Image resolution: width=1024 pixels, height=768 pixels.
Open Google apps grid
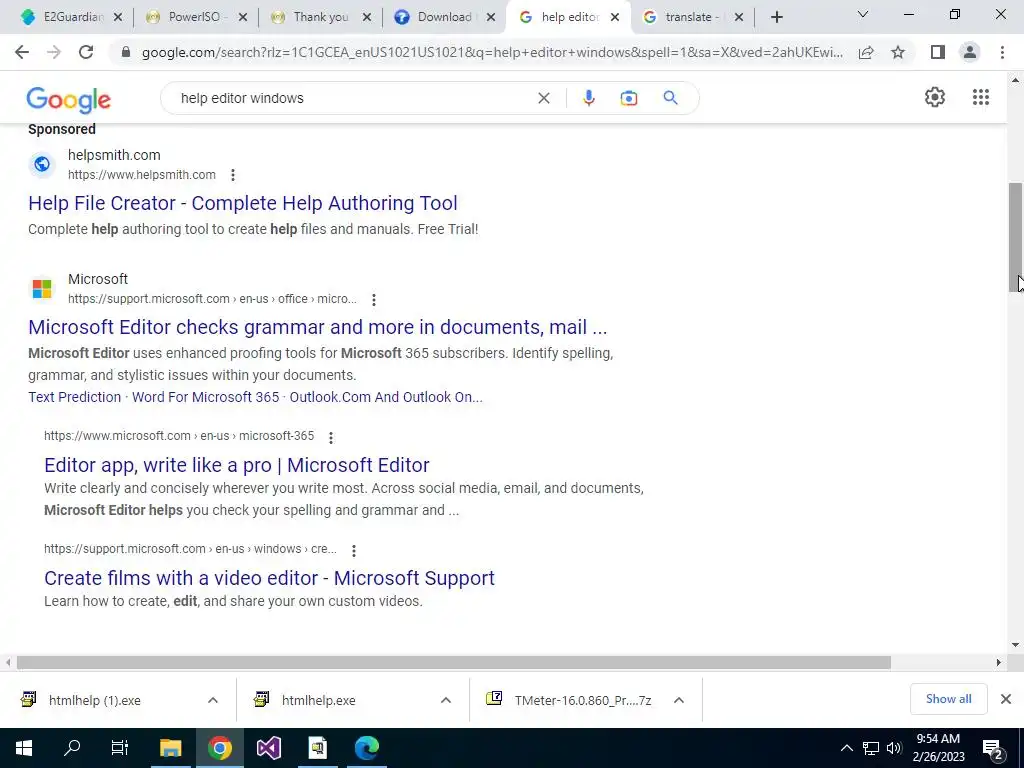click(980, 97)
